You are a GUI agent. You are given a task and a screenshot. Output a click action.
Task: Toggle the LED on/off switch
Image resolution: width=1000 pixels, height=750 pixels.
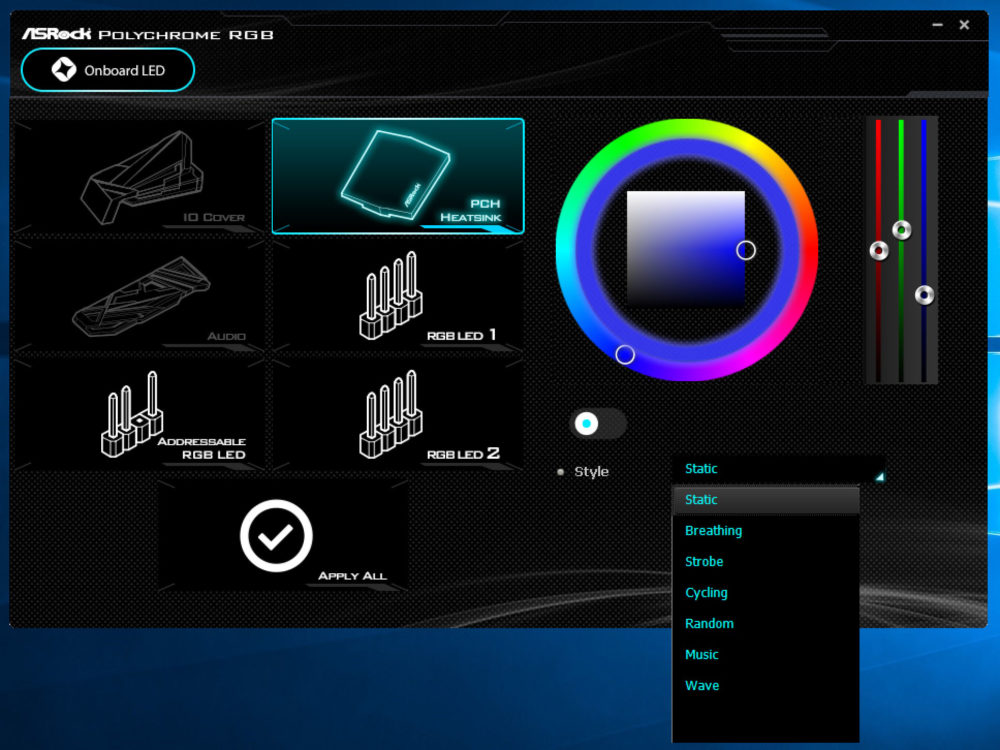click(x=598, y=423)
